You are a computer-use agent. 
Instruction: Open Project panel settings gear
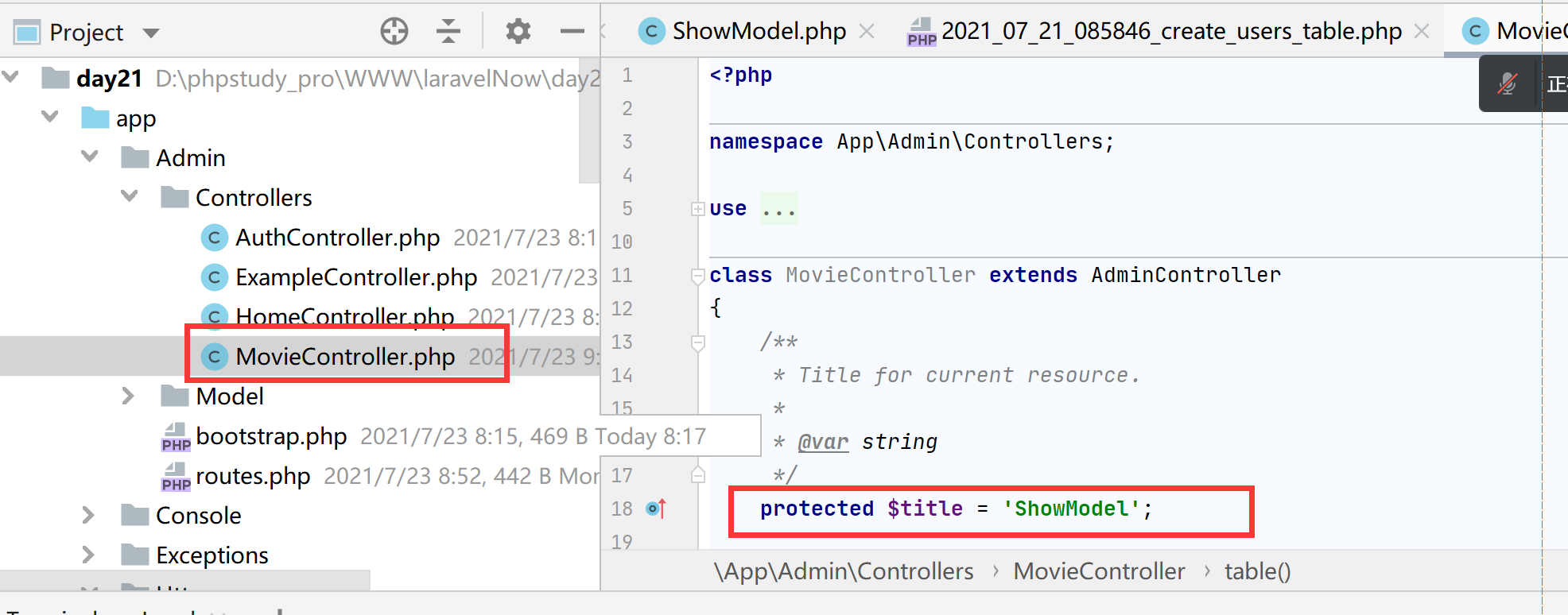click(518, 32)
